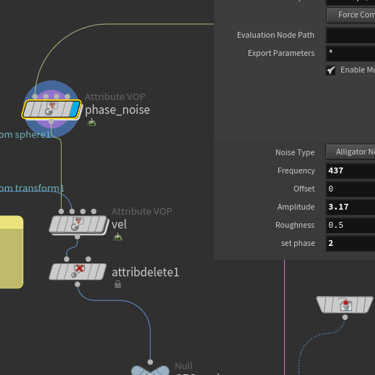This screenshot has width=375, height=375.
Task: Click the green badge under phase_noise label
Action: (x=92, y=123)
